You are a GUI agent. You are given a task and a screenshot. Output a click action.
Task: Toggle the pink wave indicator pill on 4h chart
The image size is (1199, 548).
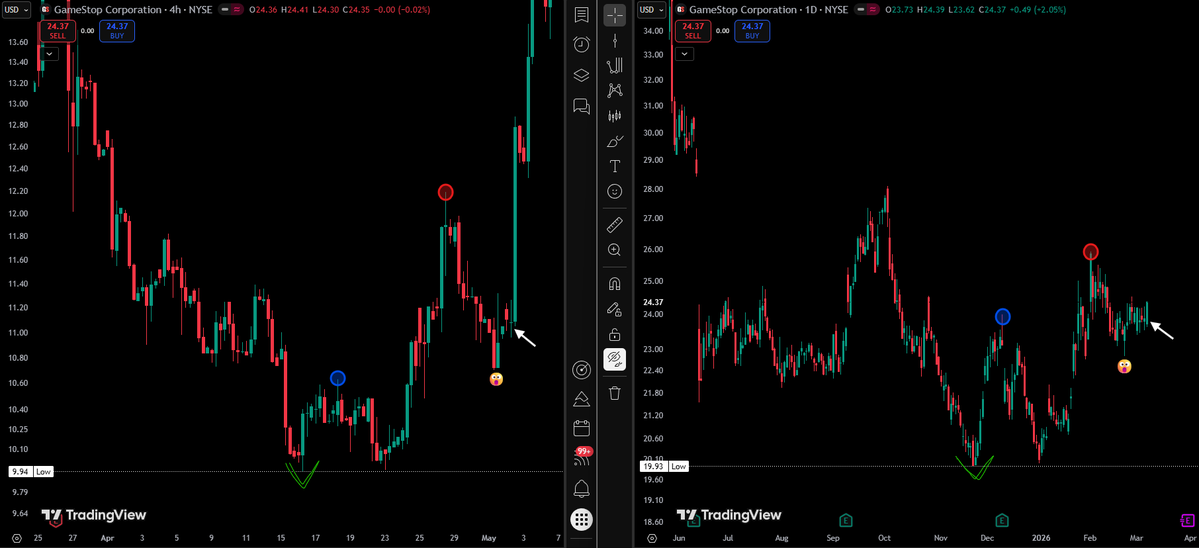point(238,11)
